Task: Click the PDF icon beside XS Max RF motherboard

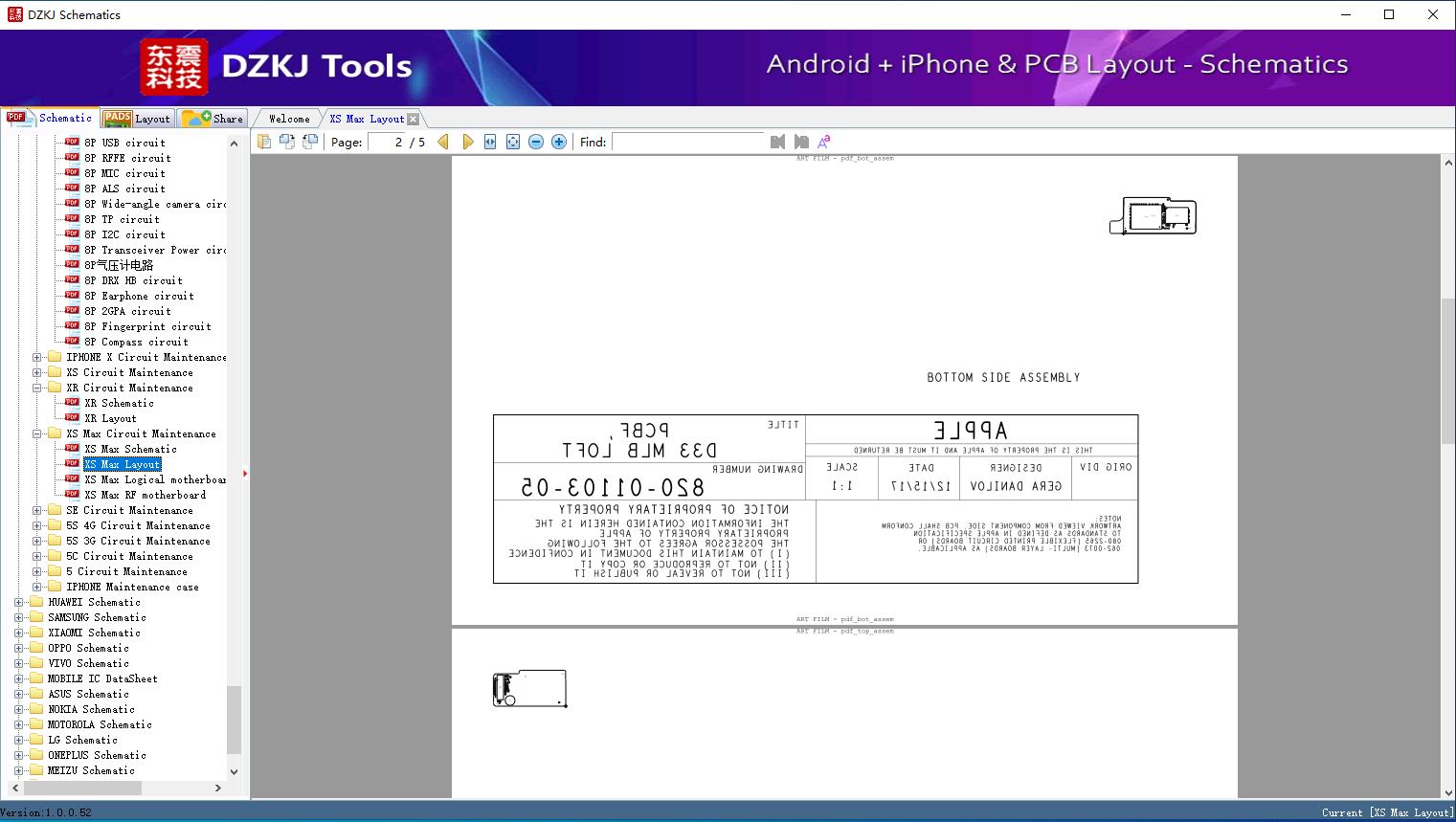Action: [x=72, y=495]
